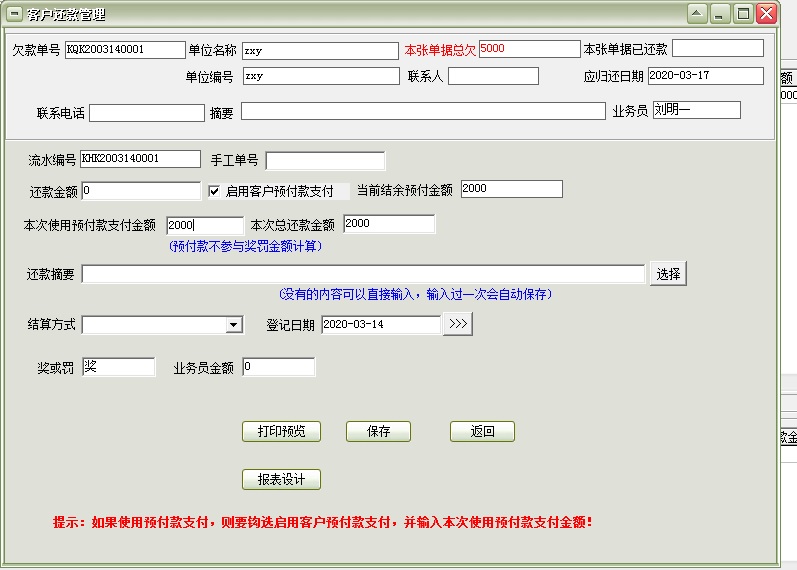This screenshot has width=797, height=570.
Task: Click the 业务员金额 input field
Action: point(278,368)
